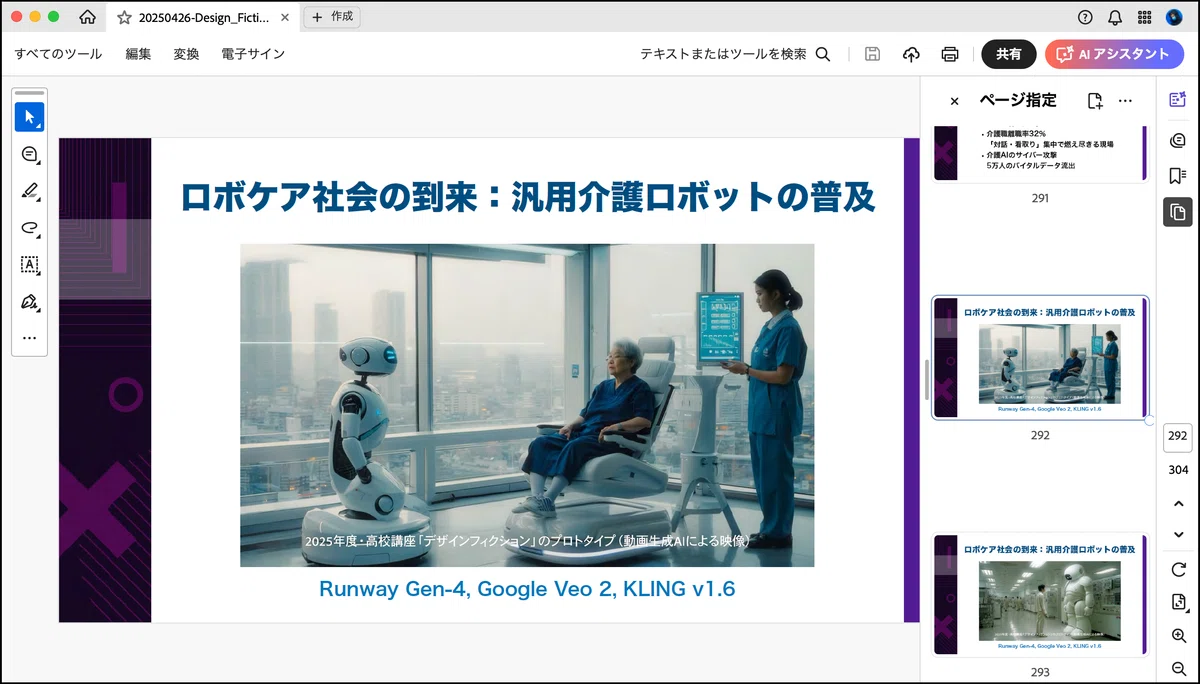The width and height of the screenshot is (1200, 684).
Task: Save the file with floppy icon
Action: click(x=872, y=54)
